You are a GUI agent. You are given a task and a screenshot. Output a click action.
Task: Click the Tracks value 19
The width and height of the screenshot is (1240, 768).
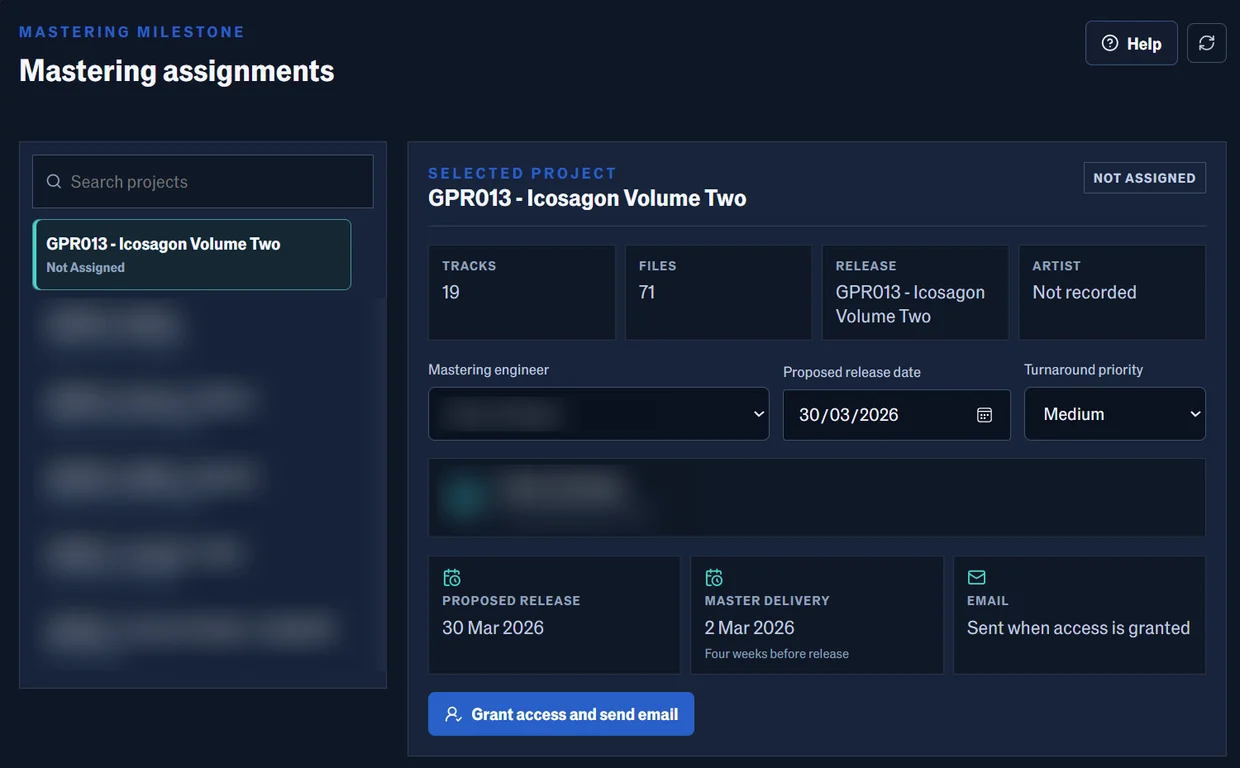451,292
